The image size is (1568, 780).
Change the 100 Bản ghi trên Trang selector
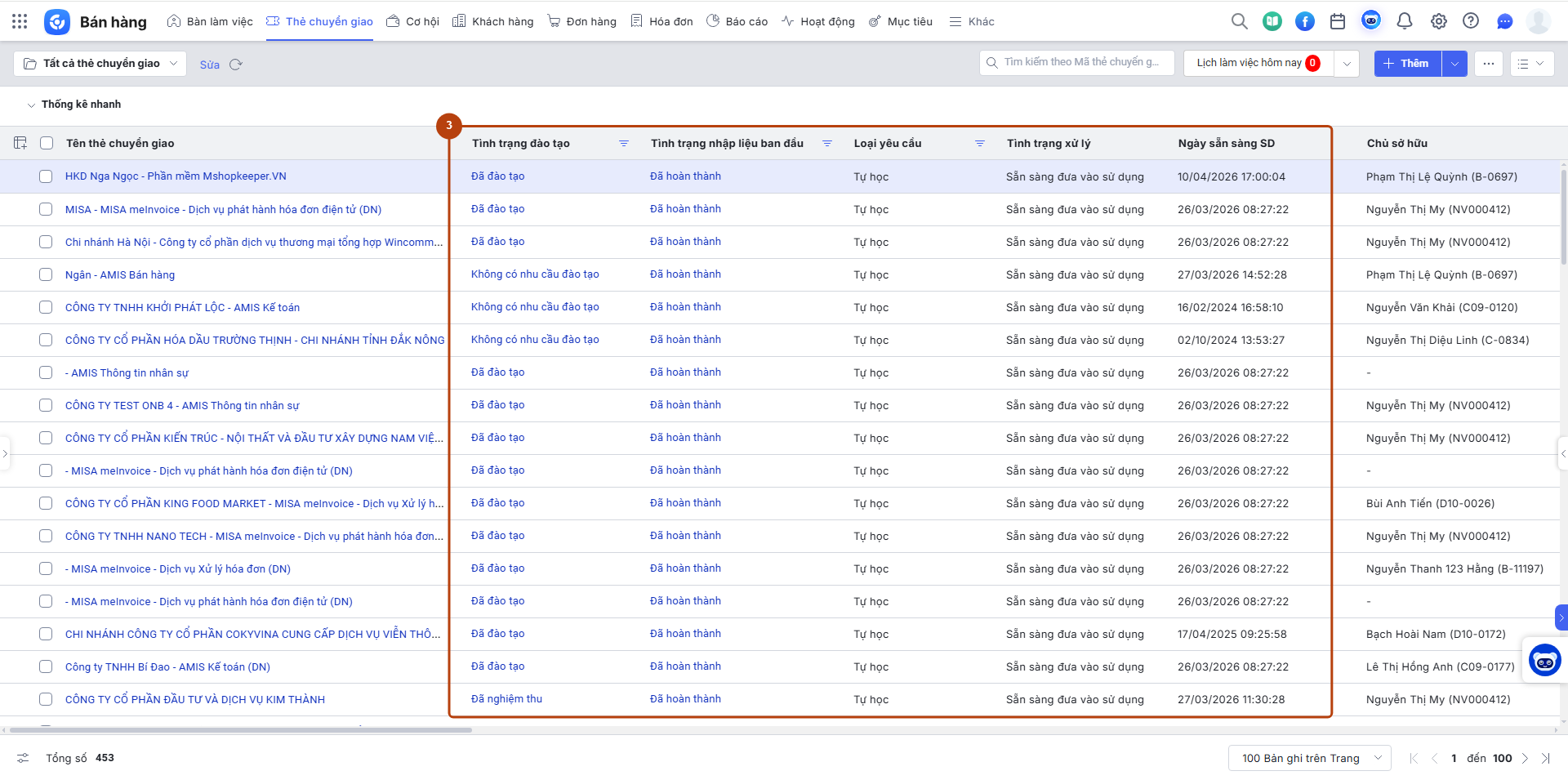[x=1310, y=758]
